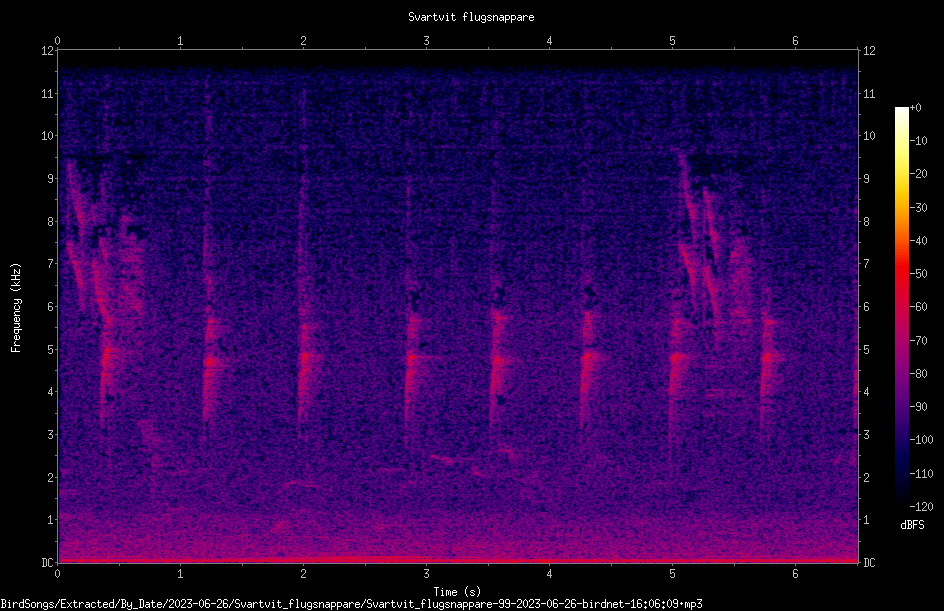This screenshot has height=611, width=944.
Task: Click '1' on the left frequency axis
Action: coord(51,520)
